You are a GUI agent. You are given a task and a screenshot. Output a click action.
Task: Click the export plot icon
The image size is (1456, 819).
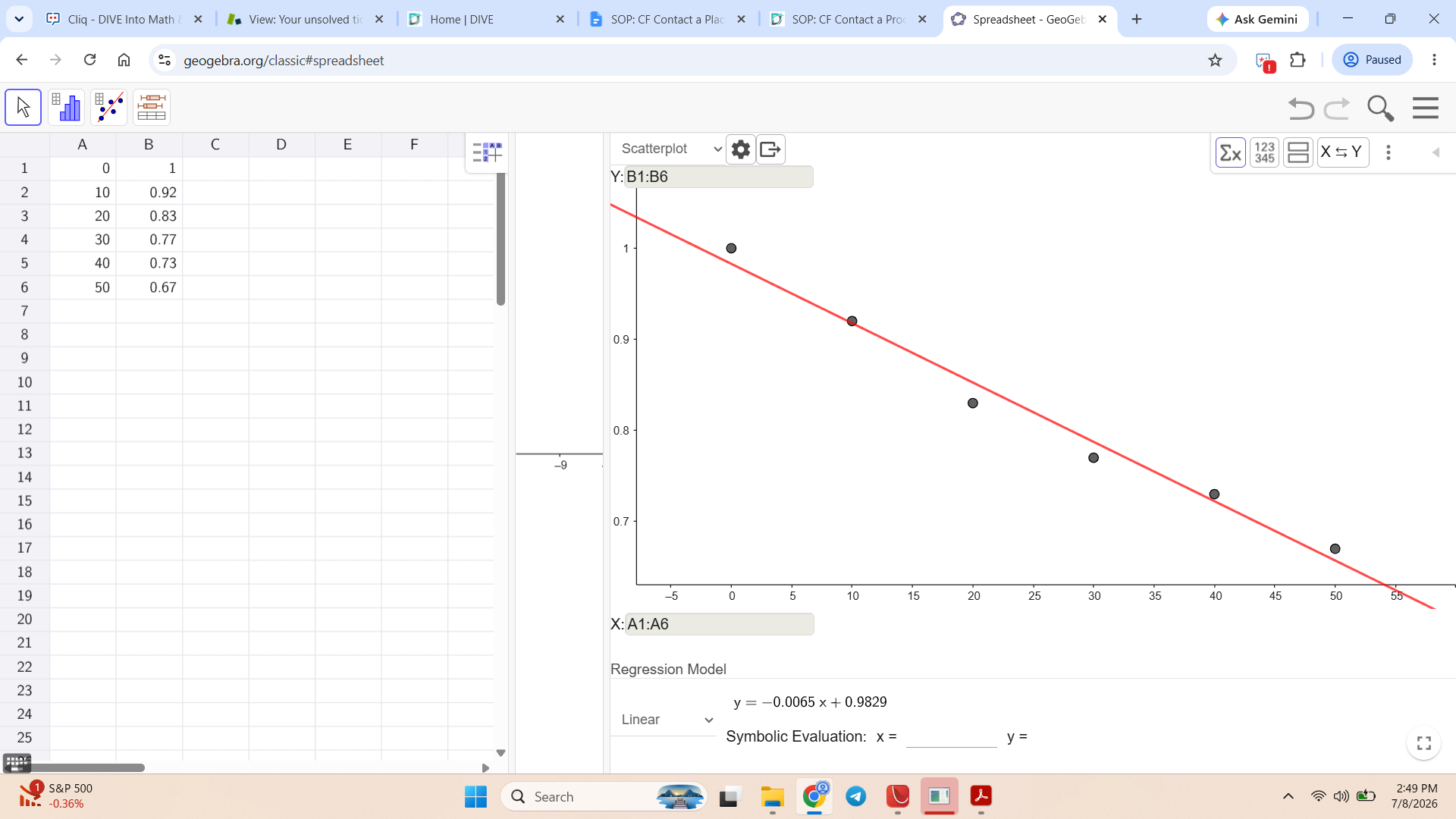770,149
